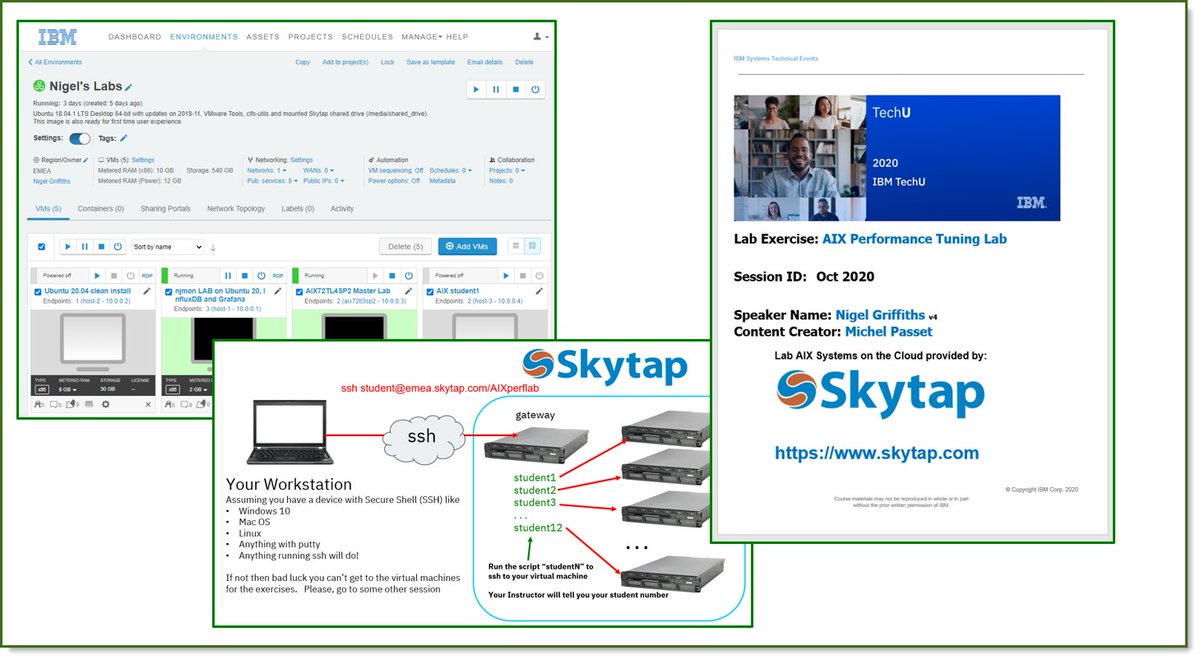Image resolution: width=1200 pixels, height=660 pixels.
Task: Uncheck the AIX student1 checkbox
Action: point(430,292)
